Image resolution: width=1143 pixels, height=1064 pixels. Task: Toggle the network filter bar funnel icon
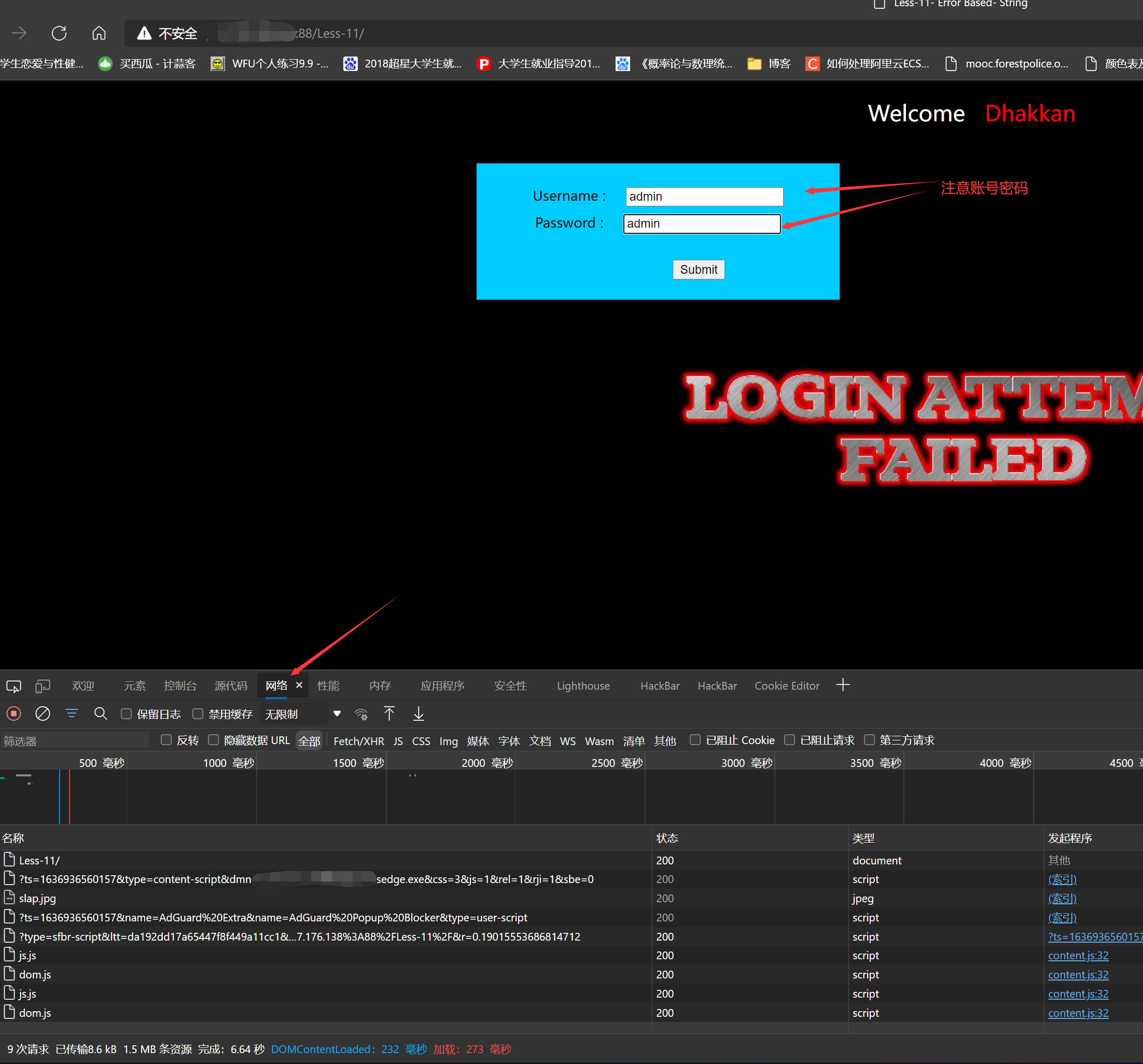pos(72,714)
